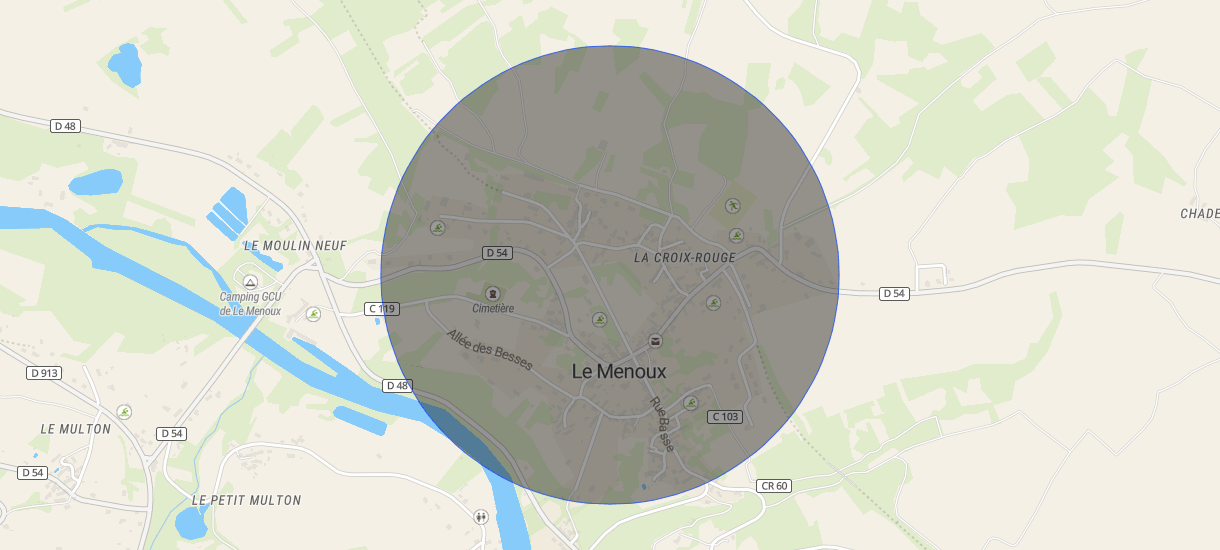The width and height of the screenshot is (1220, 550).
Task: Click the Camping GCU de Le Menoux text
Action: (250, 304)
